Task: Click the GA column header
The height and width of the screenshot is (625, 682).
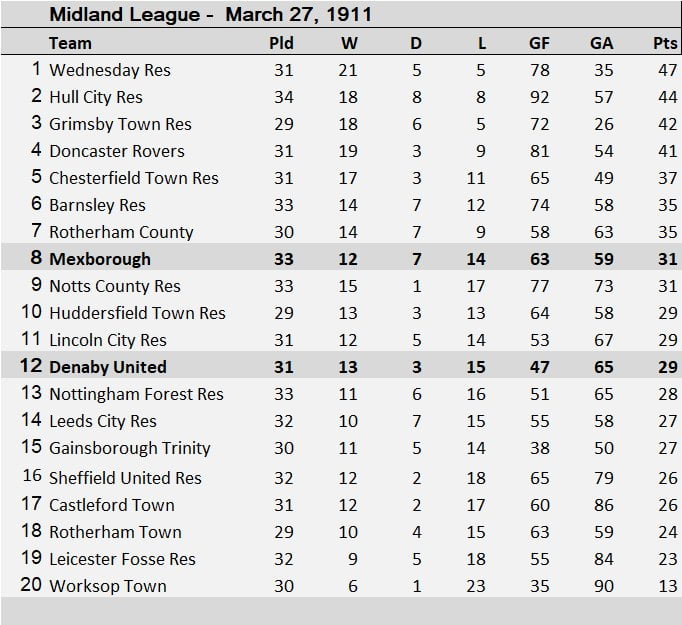Action: (x=602, y=43)
